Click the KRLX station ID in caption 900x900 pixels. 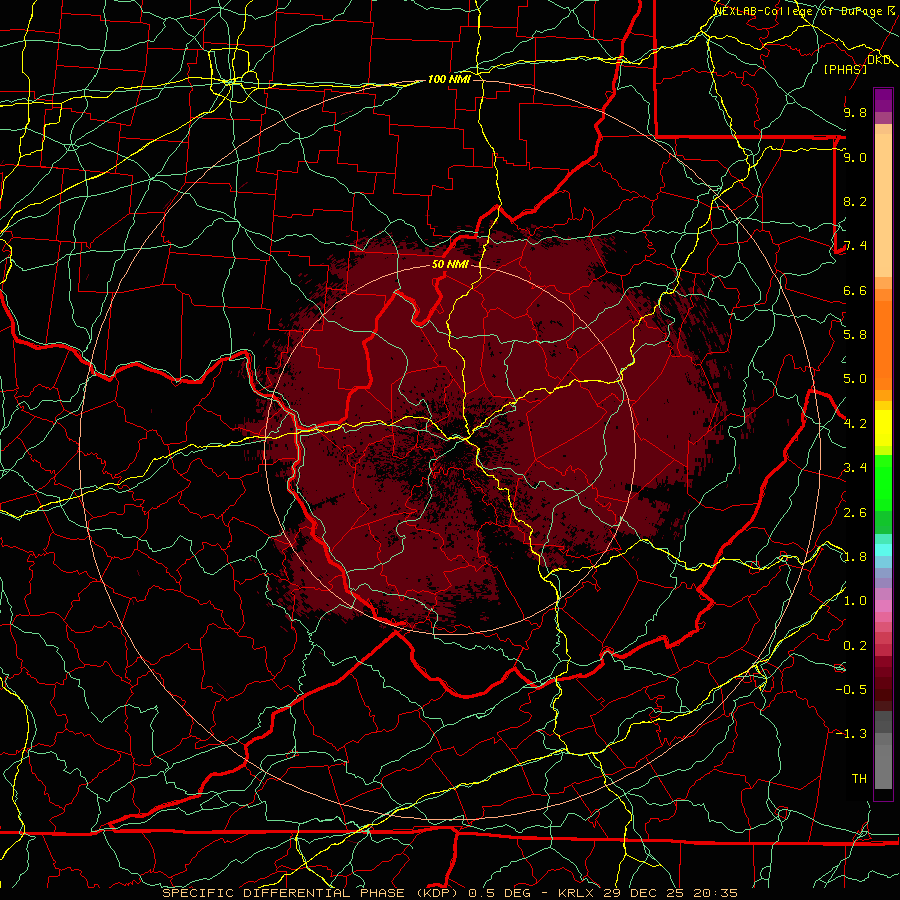click(x=577, y=893)
